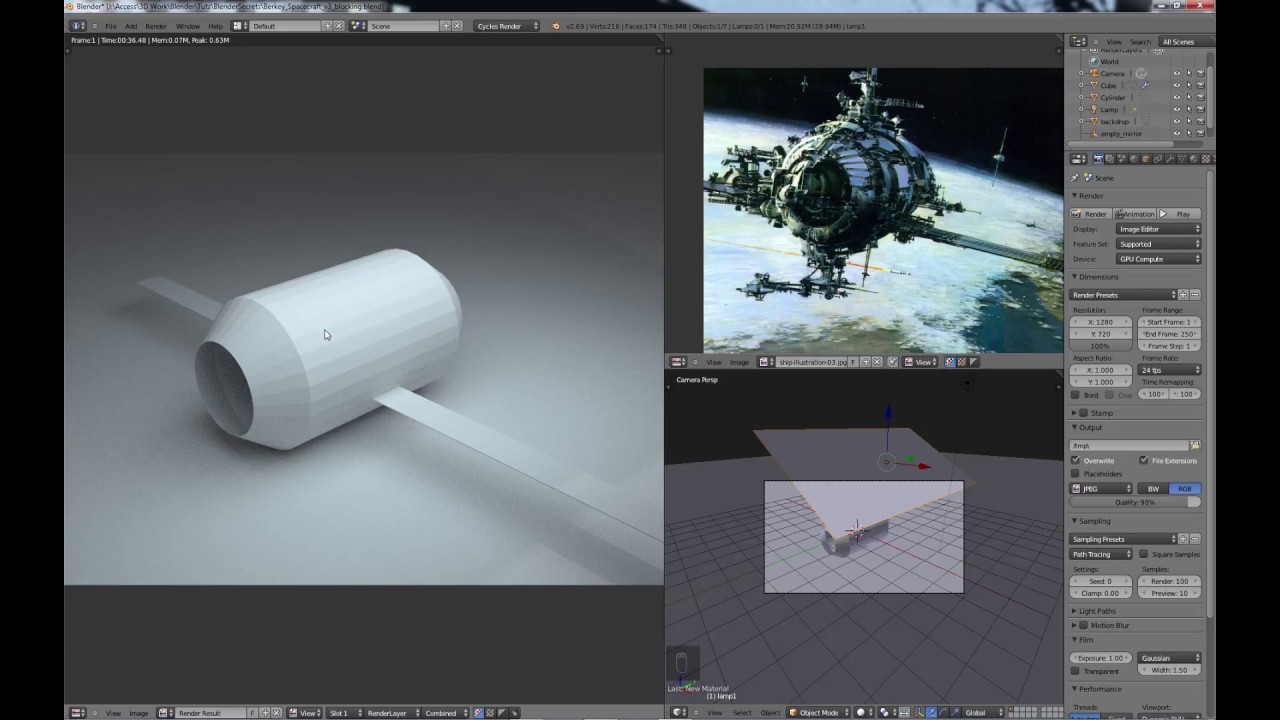Click the outliner editor type icon
The width and height of the screenshot is (1280, 720).
1079,42
